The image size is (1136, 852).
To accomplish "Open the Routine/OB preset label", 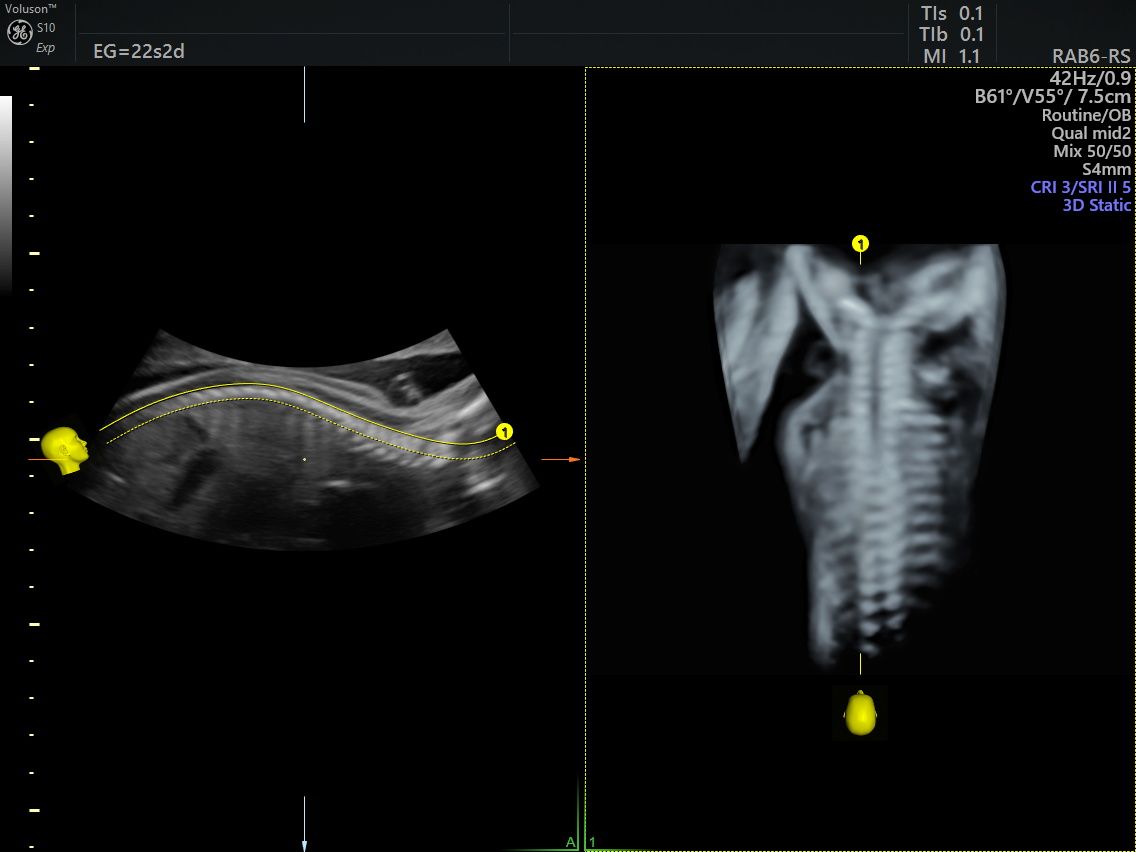I will point(1085,115).
